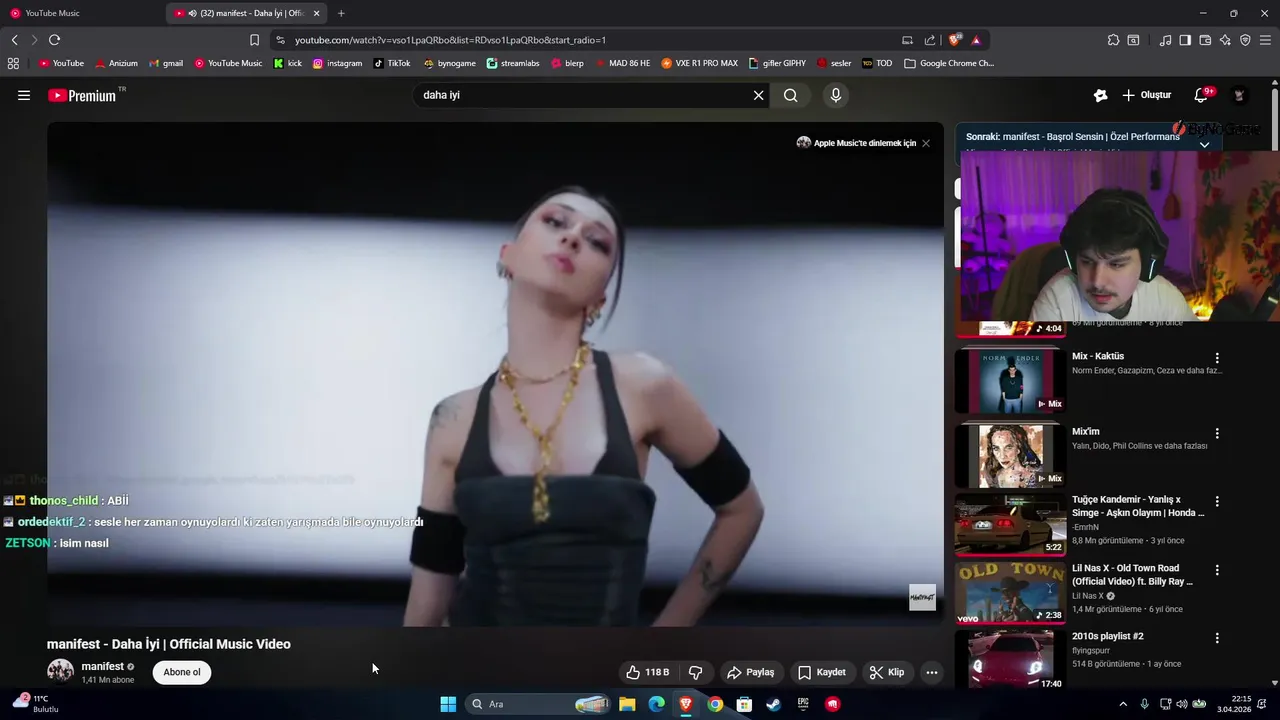Open the media control music note icon

tap(1165, 40)
